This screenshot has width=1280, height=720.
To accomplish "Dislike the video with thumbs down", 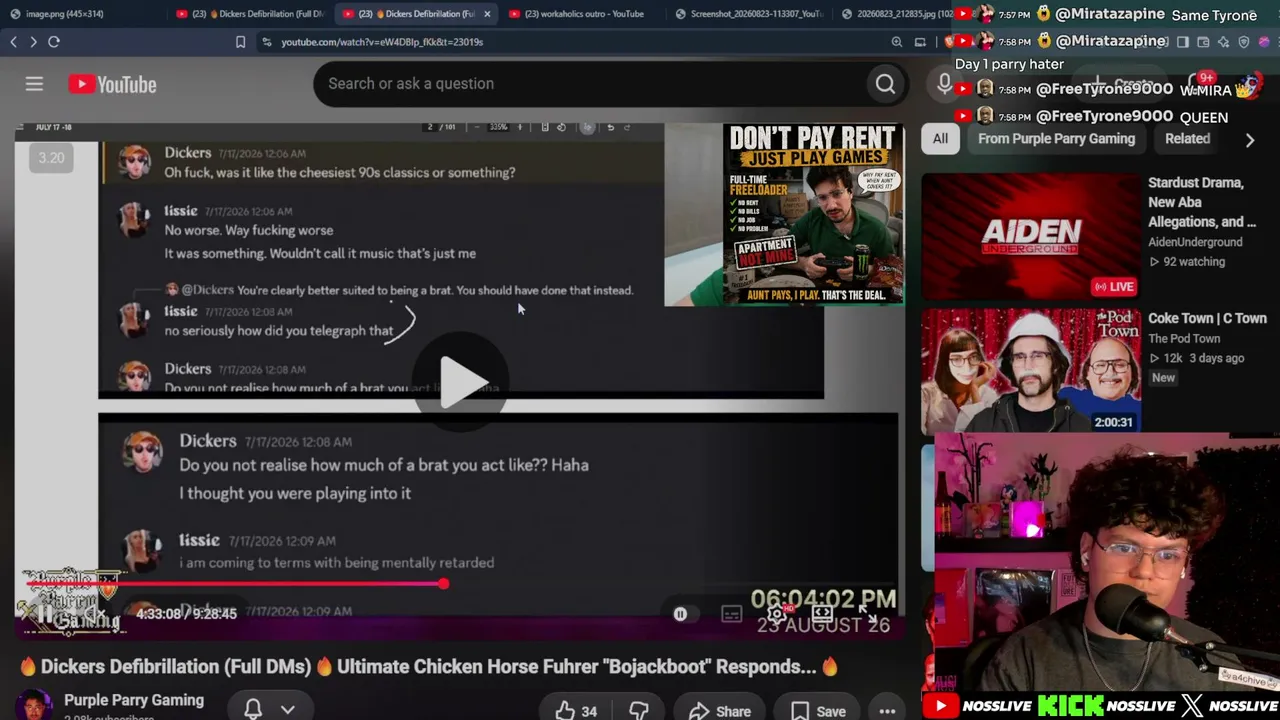I will click(639, 711).
